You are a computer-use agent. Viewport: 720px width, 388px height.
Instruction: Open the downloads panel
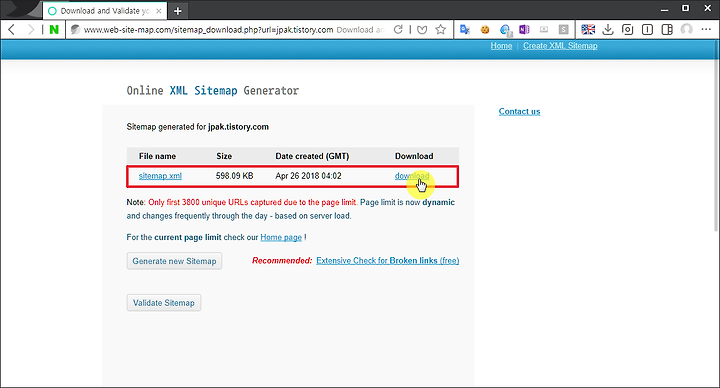(x=608, y=30)
